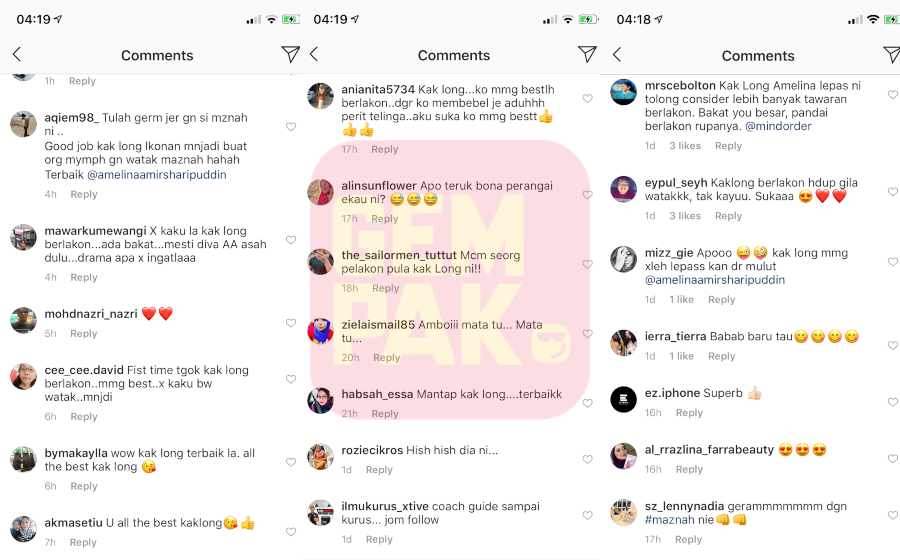View mizz_gie's profile avatar
Viewport: 900px width, 560px height.
point(623,259)
